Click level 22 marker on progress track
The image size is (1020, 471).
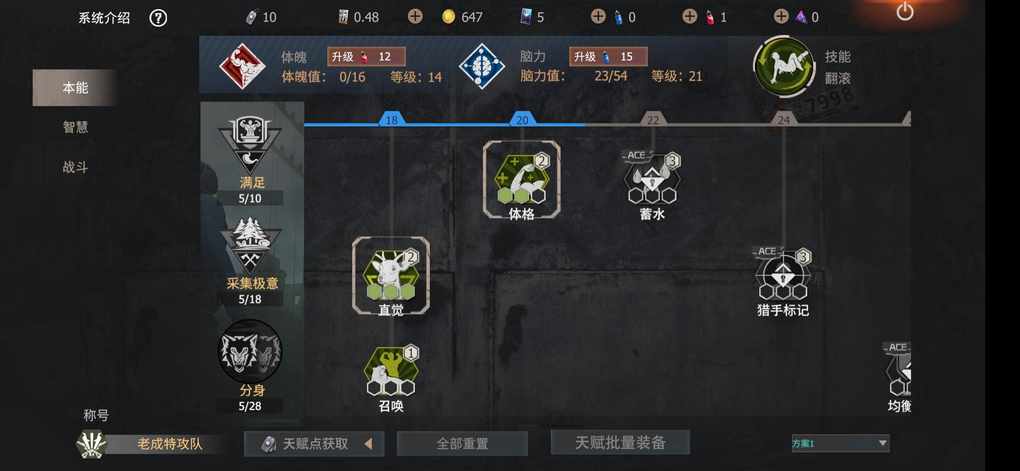point(652,120)
